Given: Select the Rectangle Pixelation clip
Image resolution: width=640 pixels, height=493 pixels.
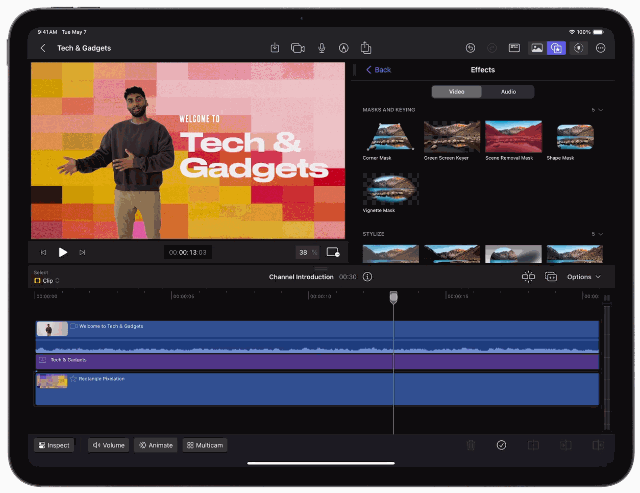Looking at the screenshot, I should (317, 389).
